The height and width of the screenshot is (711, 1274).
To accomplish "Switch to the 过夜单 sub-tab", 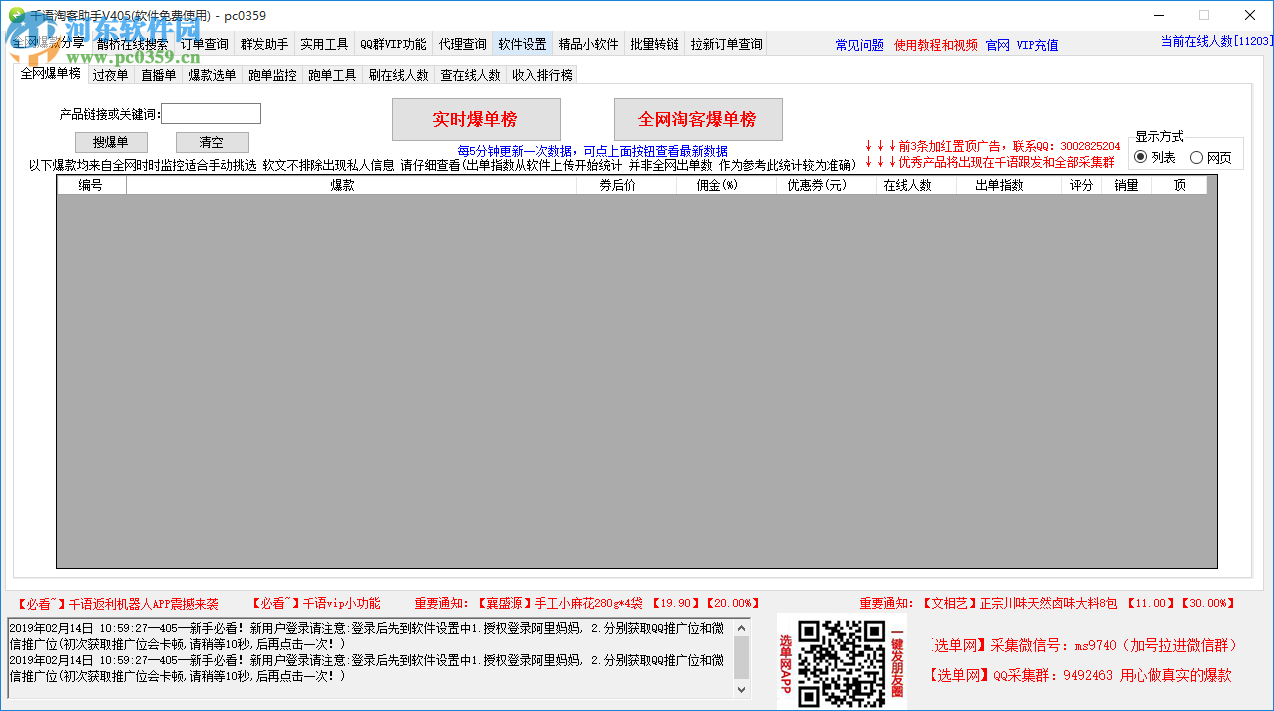I will 110,75.
